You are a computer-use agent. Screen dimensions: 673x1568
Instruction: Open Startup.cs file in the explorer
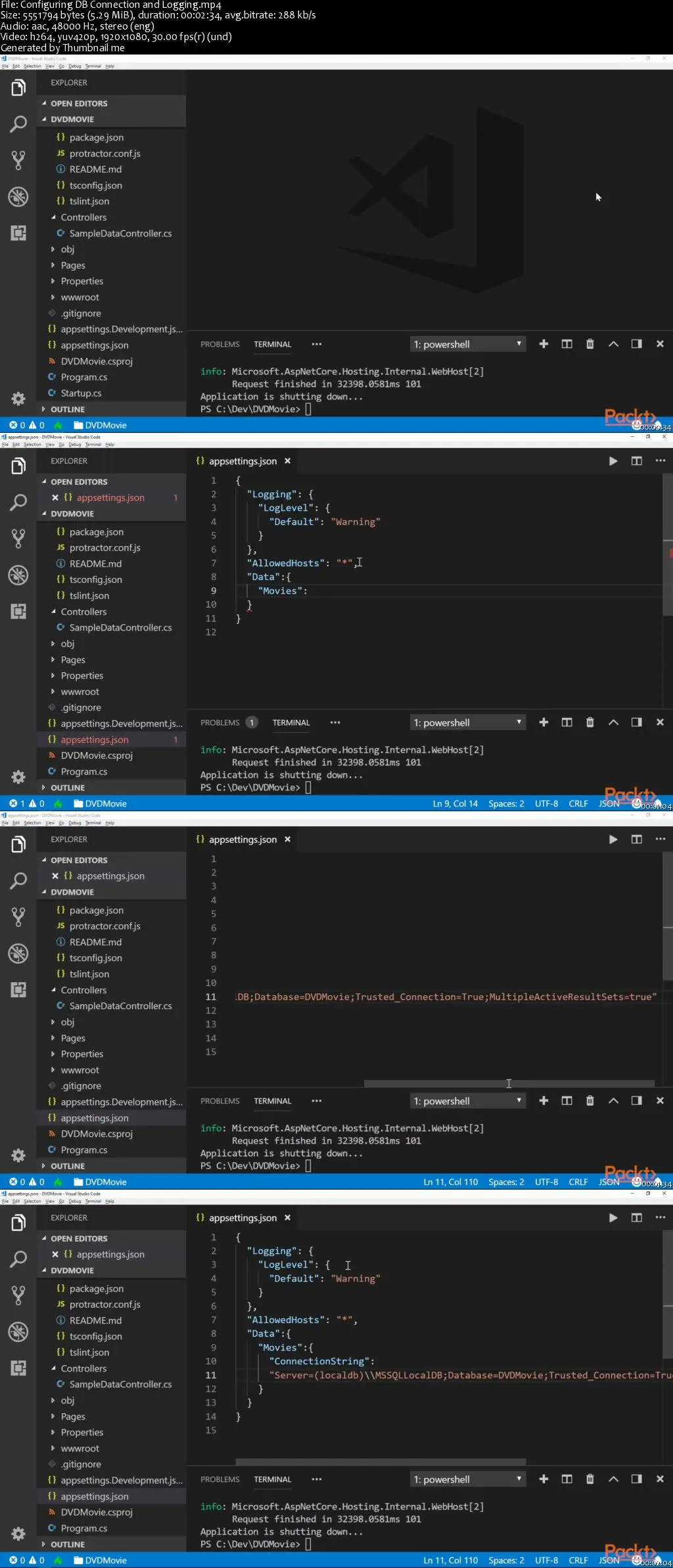81,393
